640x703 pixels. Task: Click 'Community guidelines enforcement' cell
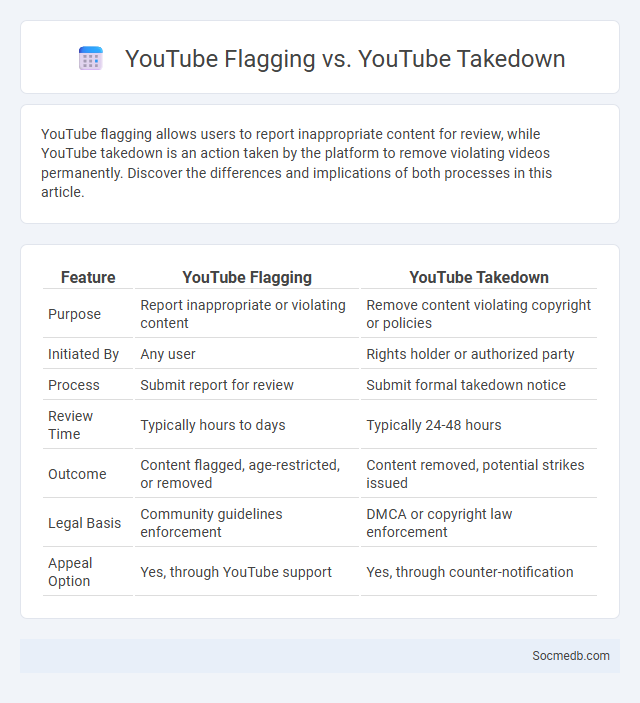click(x=247, y=522)
